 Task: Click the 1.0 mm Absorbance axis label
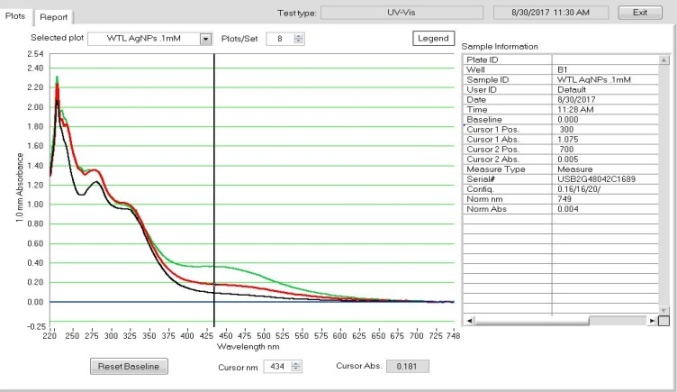[19, 187]
